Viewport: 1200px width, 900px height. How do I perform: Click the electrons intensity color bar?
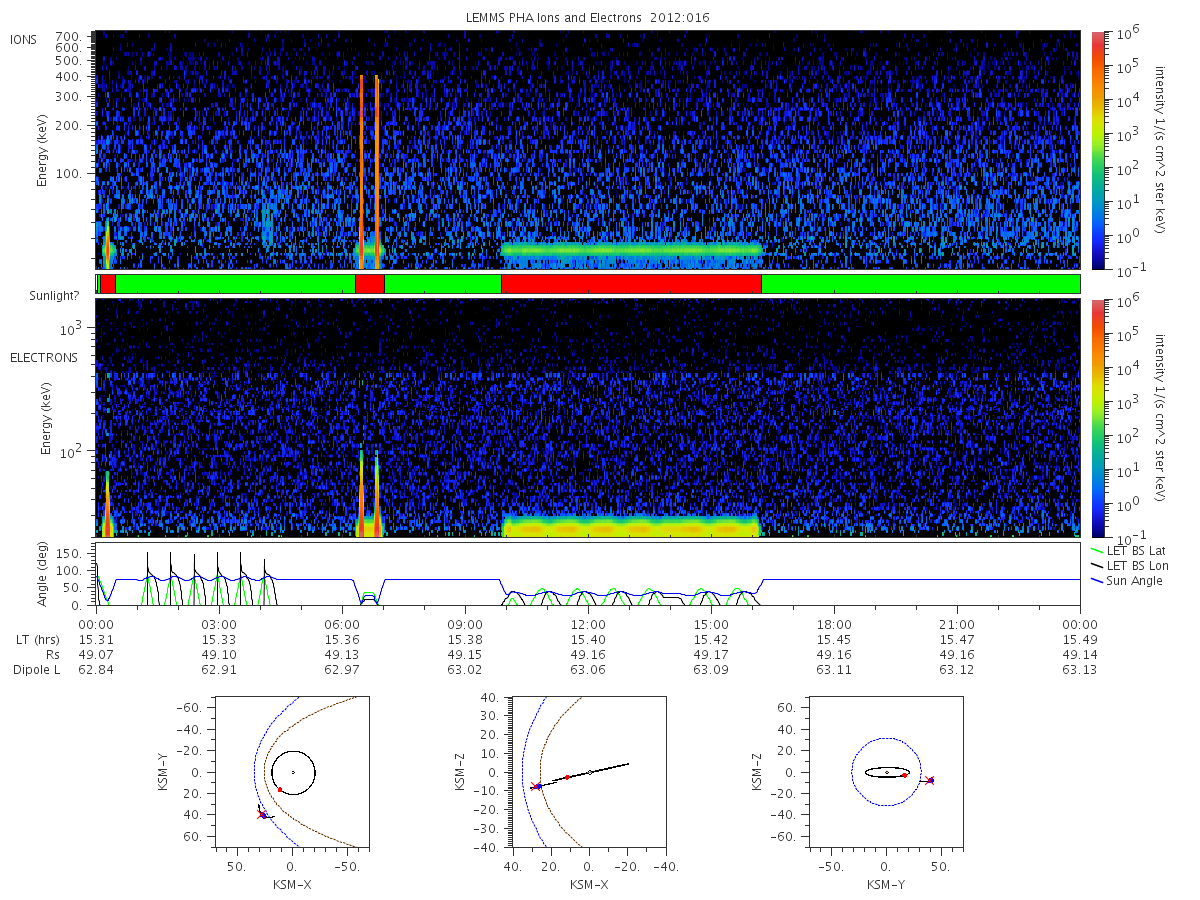(1097, 418)
